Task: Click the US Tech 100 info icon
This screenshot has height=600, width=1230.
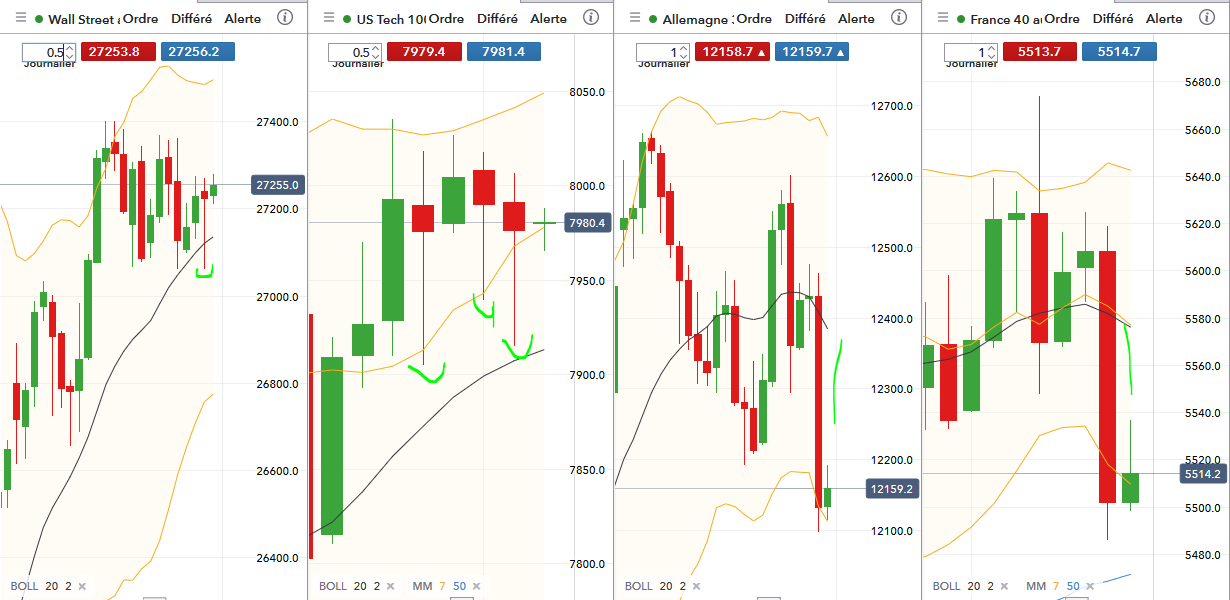Action: (x=591, y=18)
